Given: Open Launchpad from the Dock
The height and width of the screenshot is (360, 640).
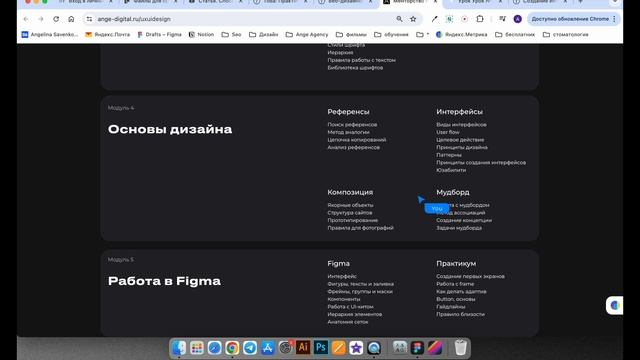Looking at the screenshot, I should pyautogui.click(x=197, y=348).
